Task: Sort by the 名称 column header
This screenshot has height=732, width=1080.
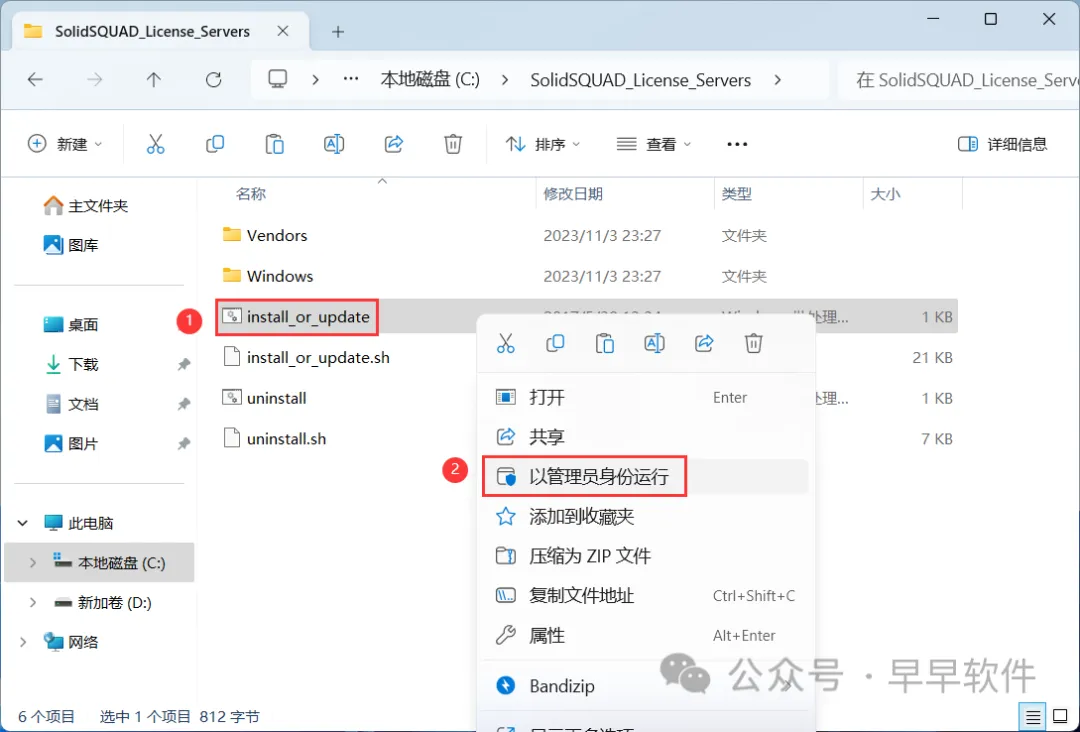Action: tap(251, 194)
